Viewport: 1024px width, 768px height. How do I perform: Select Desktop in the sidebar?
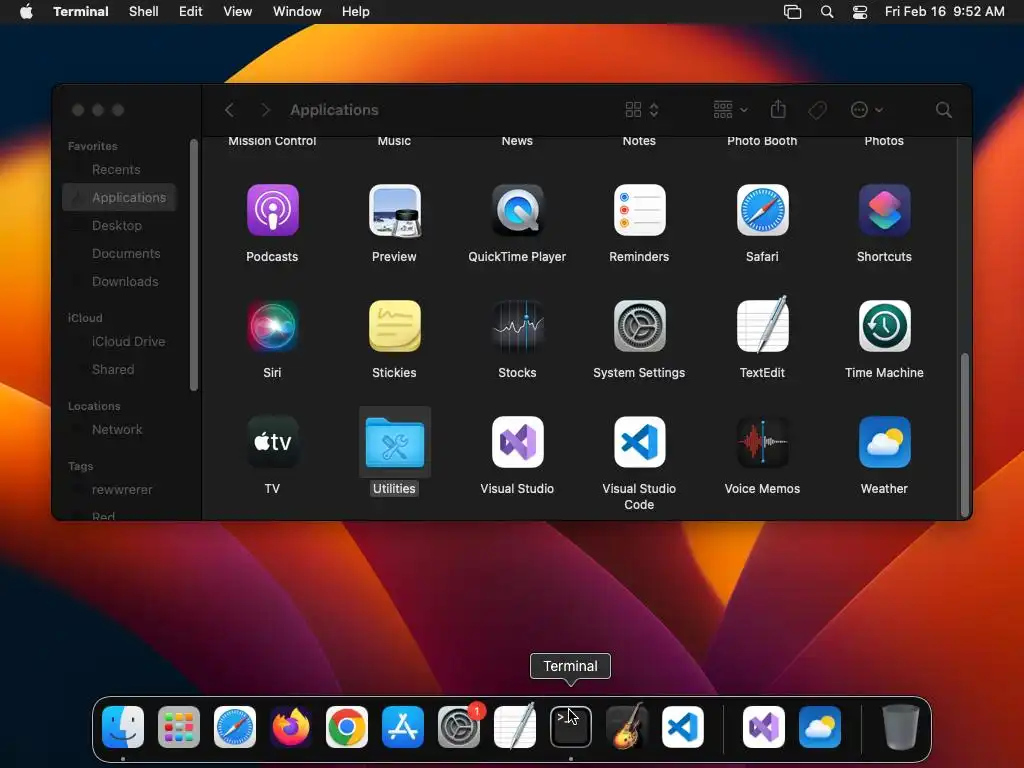(119, 225)
